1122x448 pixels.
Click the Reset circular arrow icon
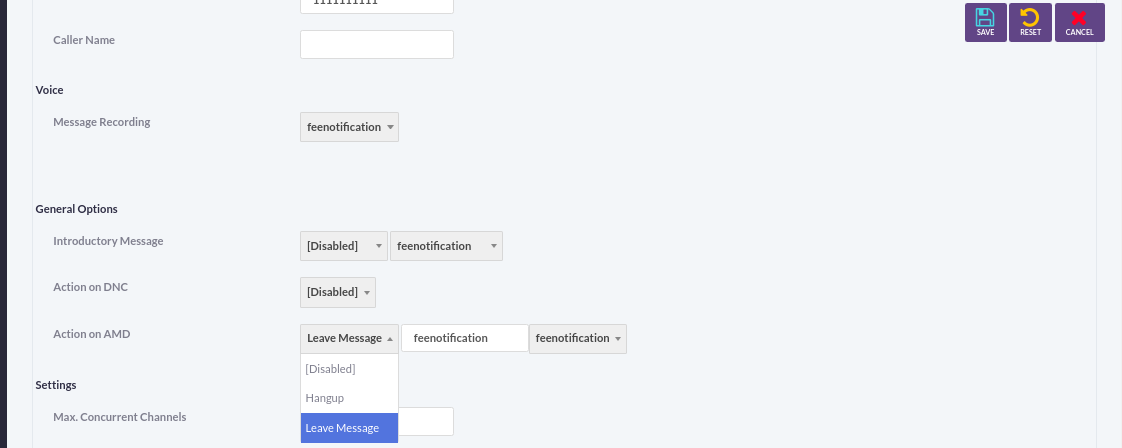(x=1030, y=17)
